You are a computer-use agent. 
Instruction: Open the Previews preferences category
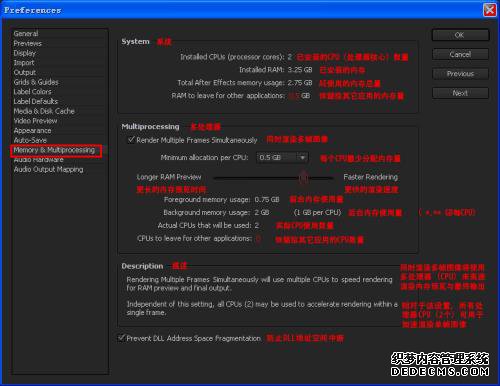pyautogui.click(x=28, y=43)
